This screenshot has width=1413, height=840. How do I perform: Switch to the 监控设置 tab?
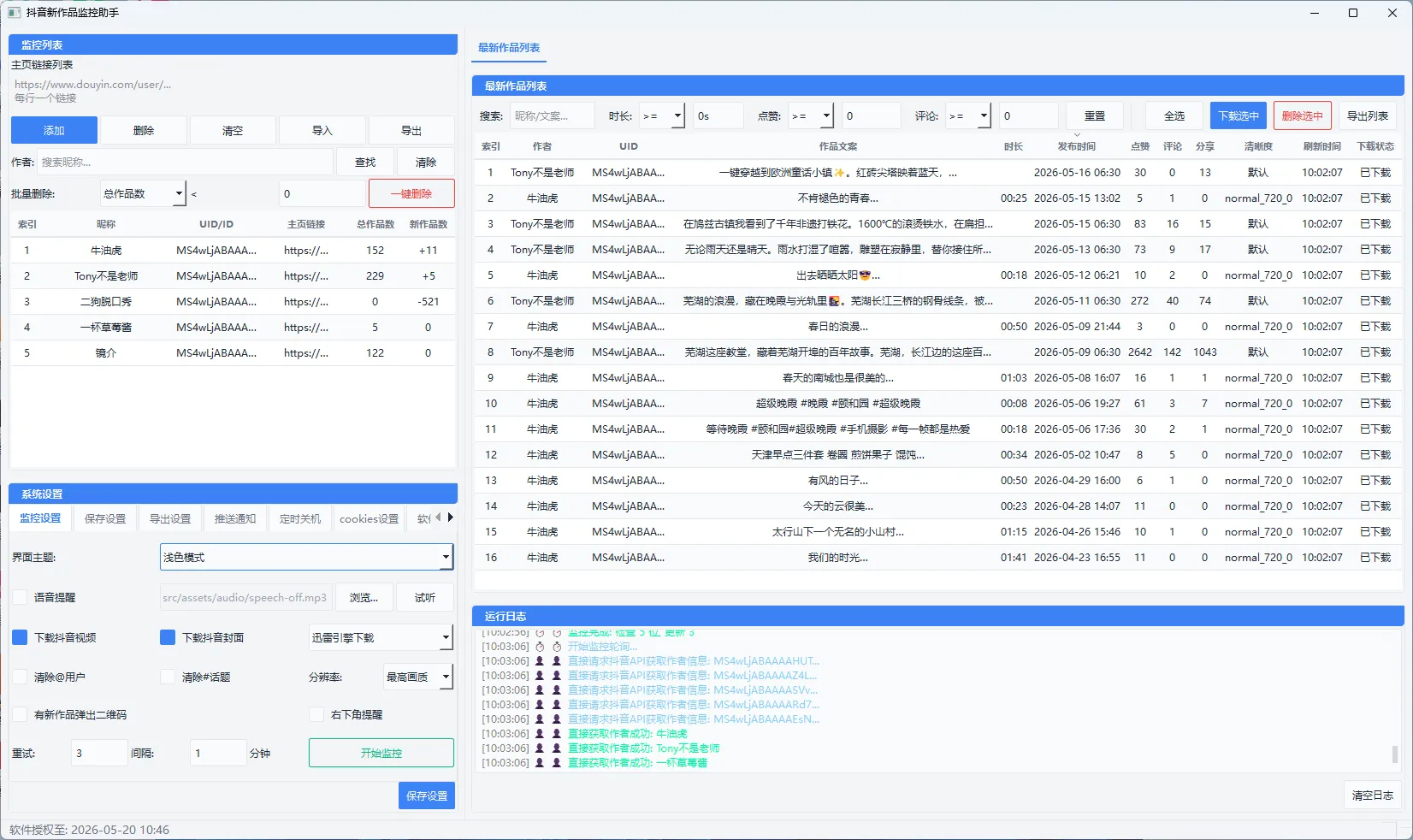coord(40,518)
